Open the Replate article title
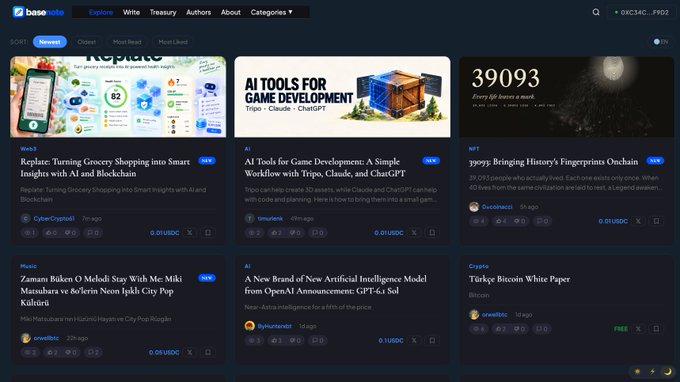 point(105,167)
